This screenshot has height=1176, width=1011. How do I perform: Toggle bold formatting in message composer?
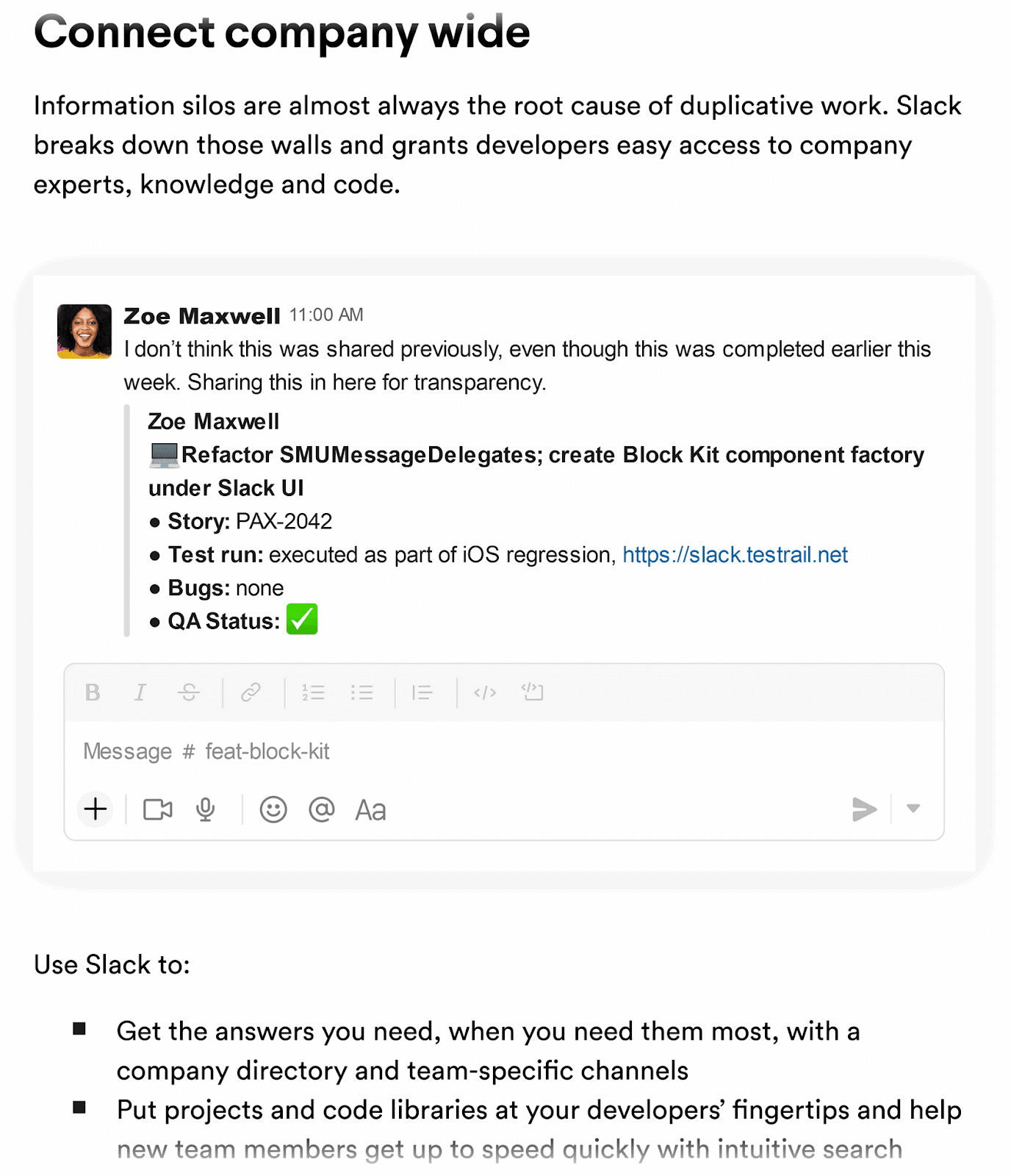(93, 692)
